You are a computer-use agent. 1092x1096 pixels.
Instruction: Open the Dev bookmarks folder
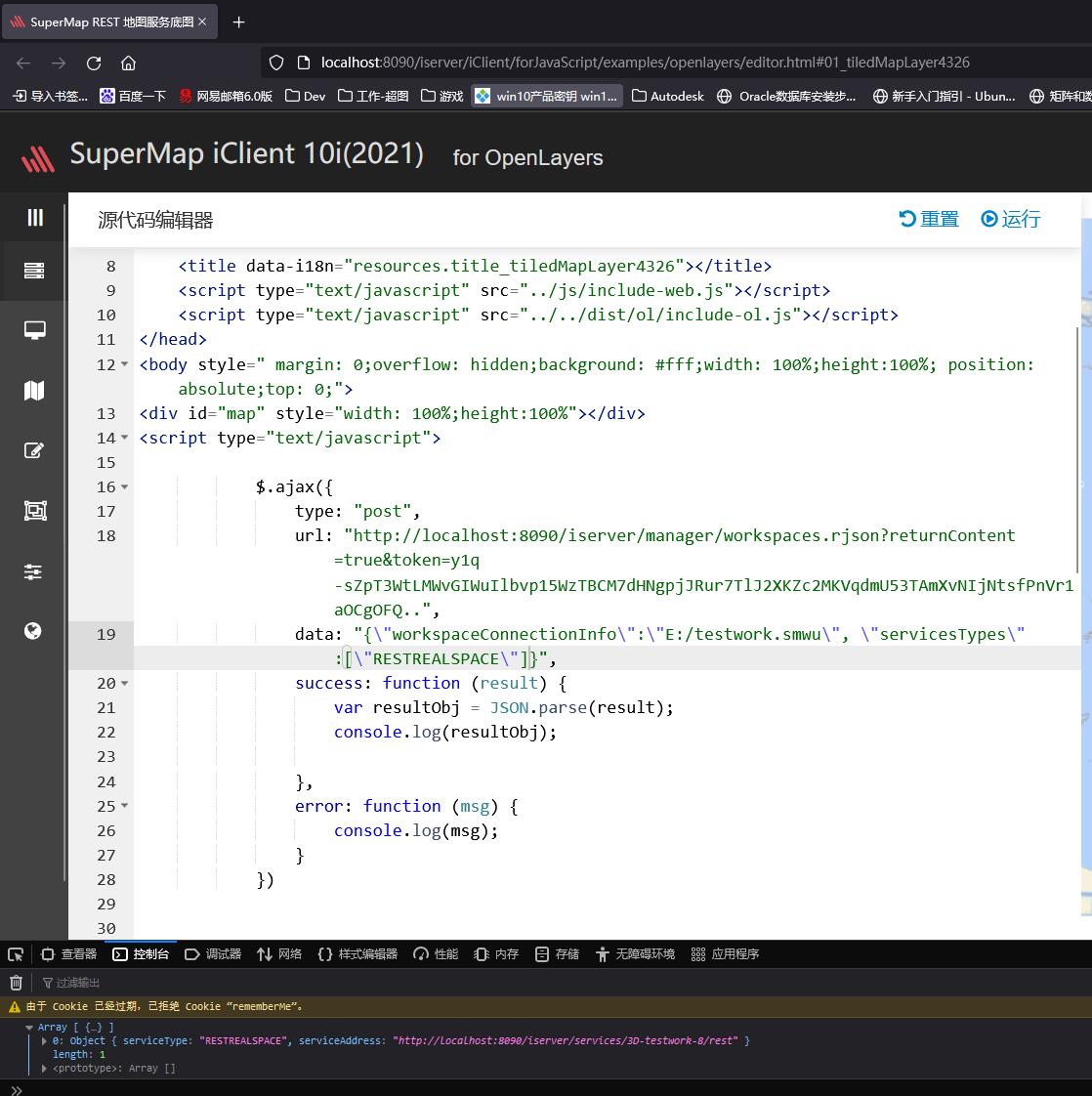click(x=306, y=96)
